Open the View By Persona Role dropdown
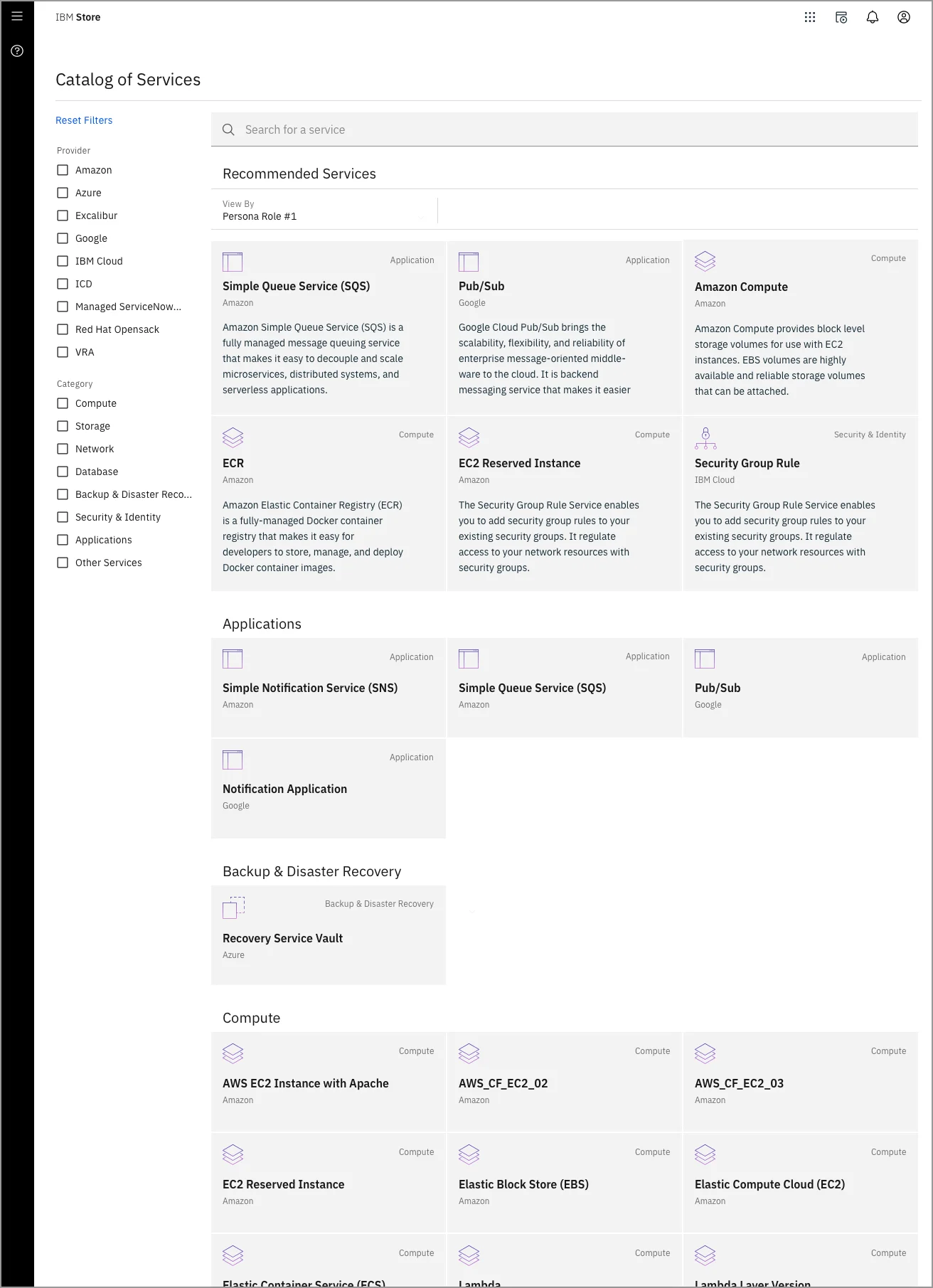 click(324, 211)
